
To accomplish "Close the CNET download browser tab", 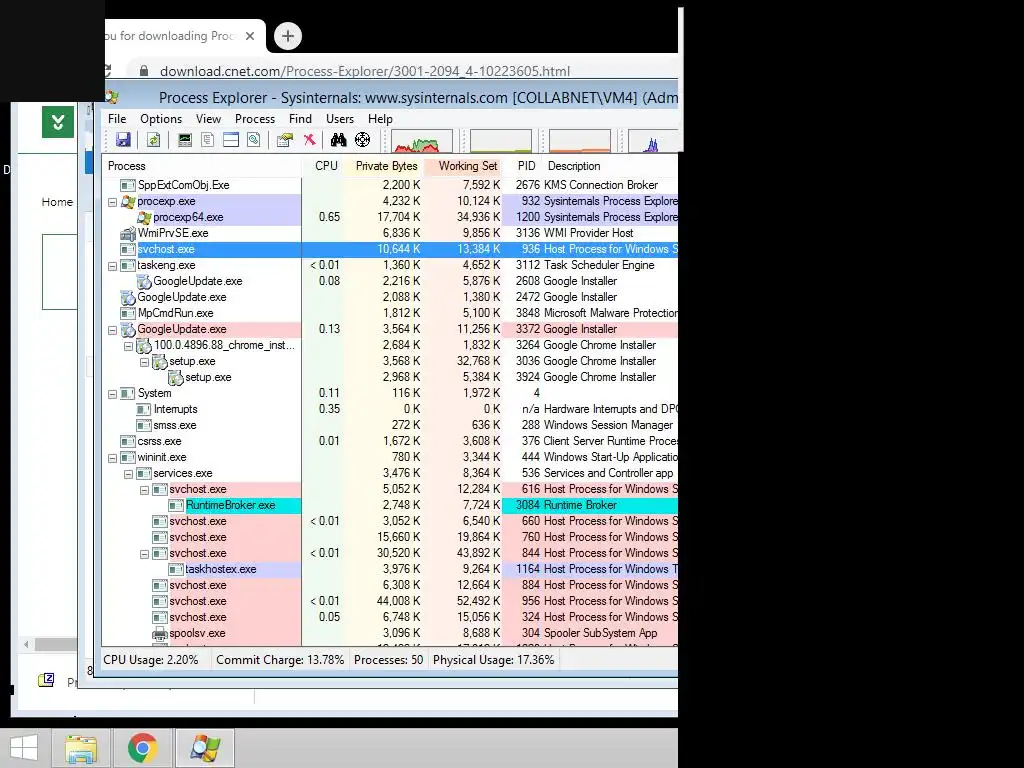I will [x=249, y=36].
